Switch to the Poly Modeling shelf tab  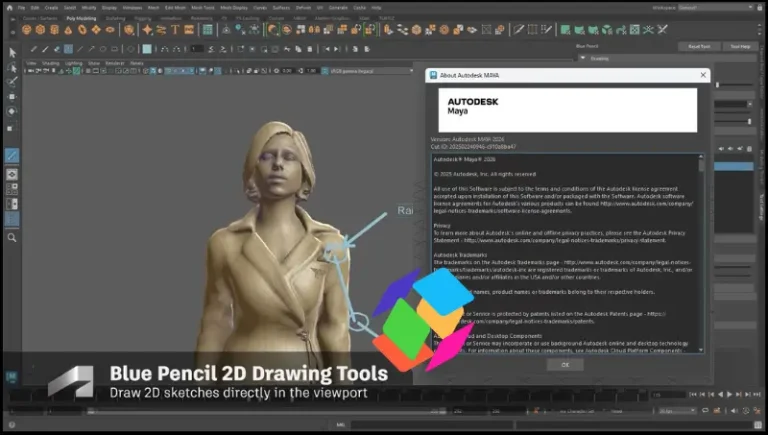pyautogui.click(x=81, y=19)
